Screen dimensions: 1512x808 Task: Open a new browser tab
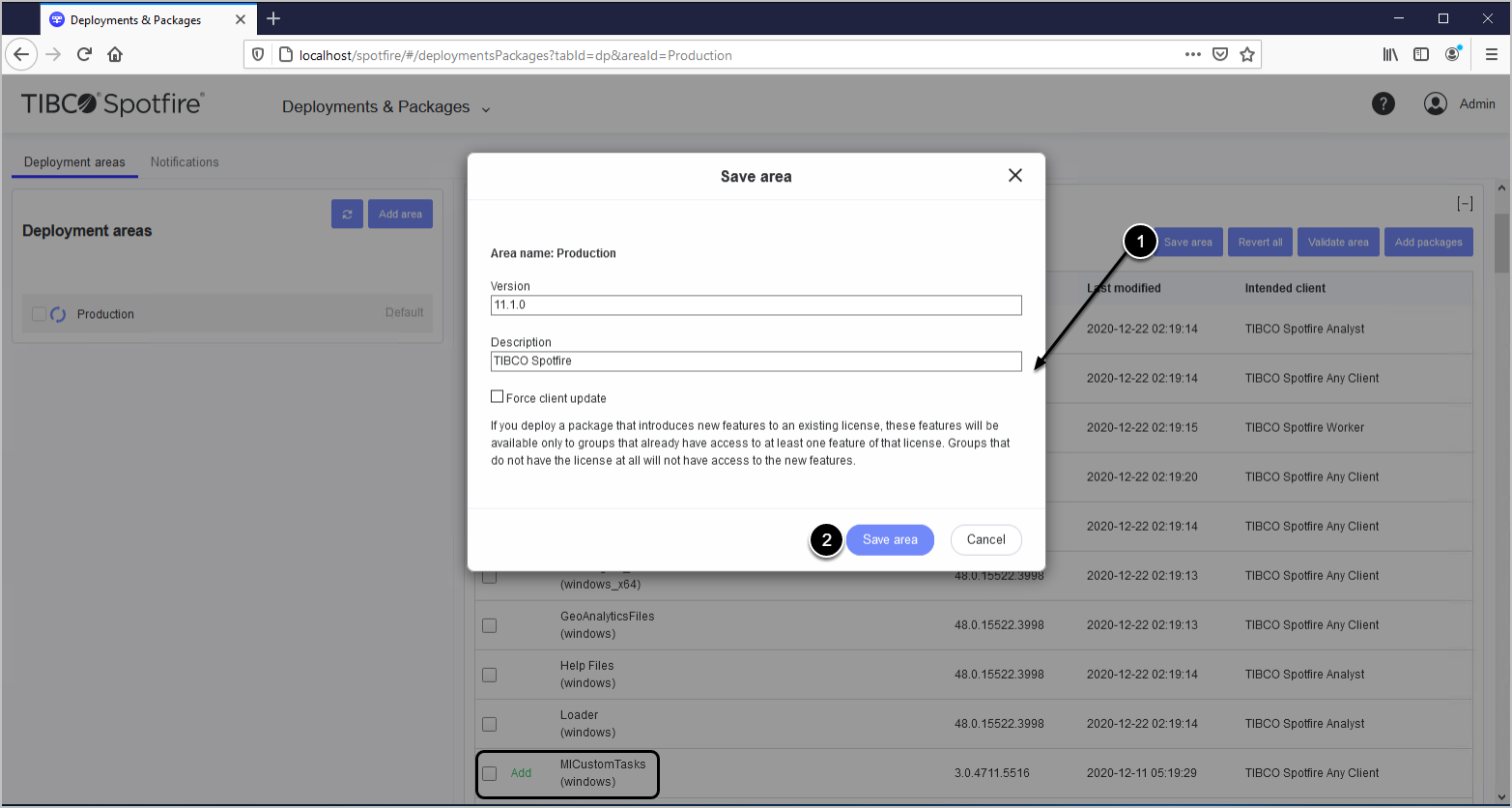tap(273, 18)
